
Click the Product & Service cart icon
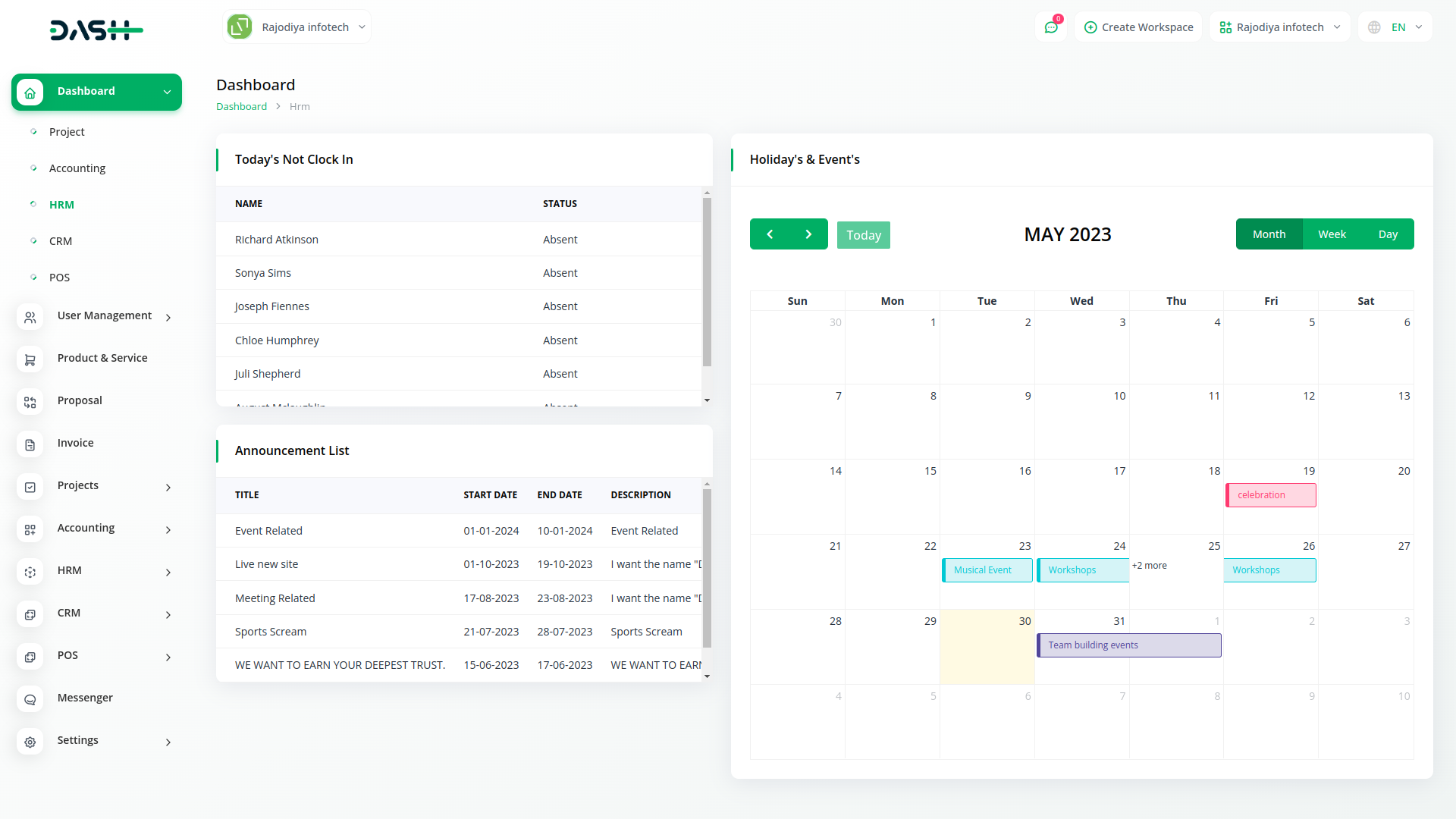point(30,359)
